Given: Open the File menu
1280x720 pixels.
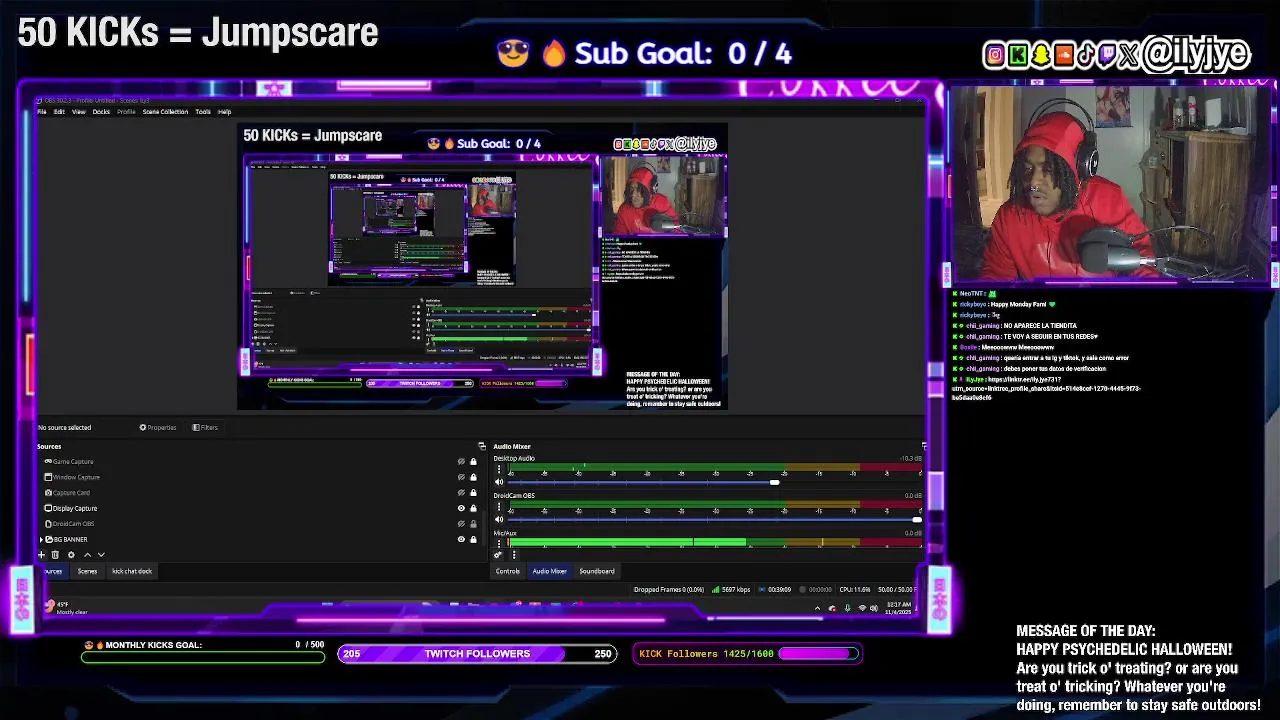Looking at the screenshot, I should pos(42,111).
